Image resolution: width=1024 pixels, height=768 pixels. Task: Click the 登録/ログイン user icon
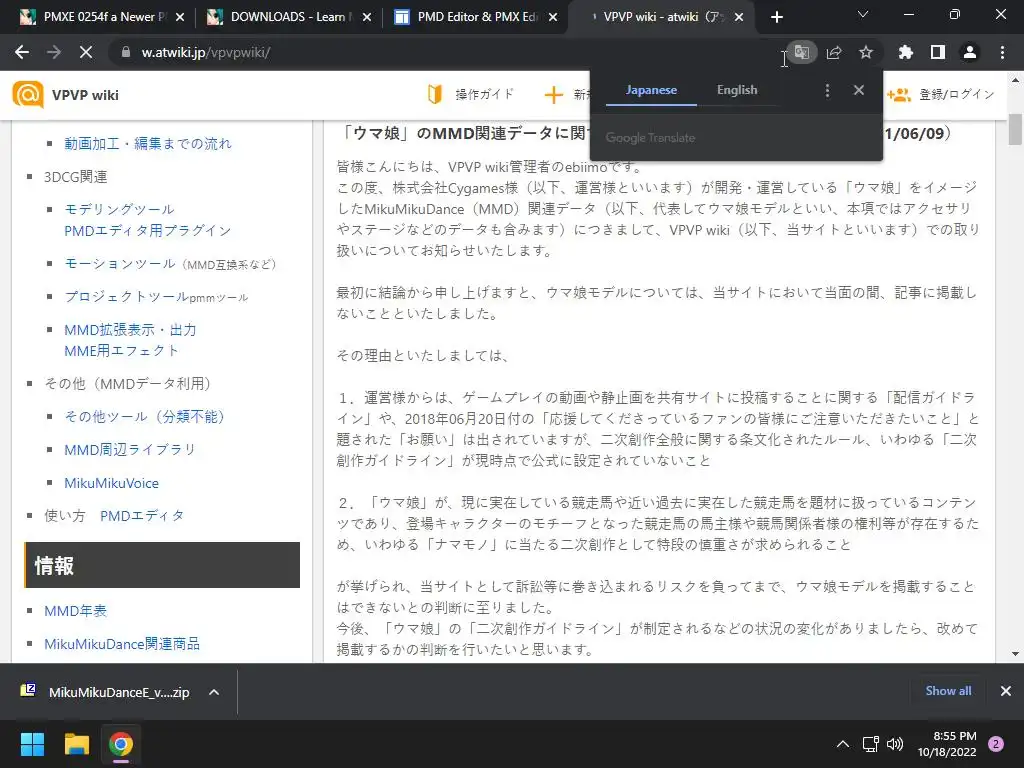tap(899, 95)
